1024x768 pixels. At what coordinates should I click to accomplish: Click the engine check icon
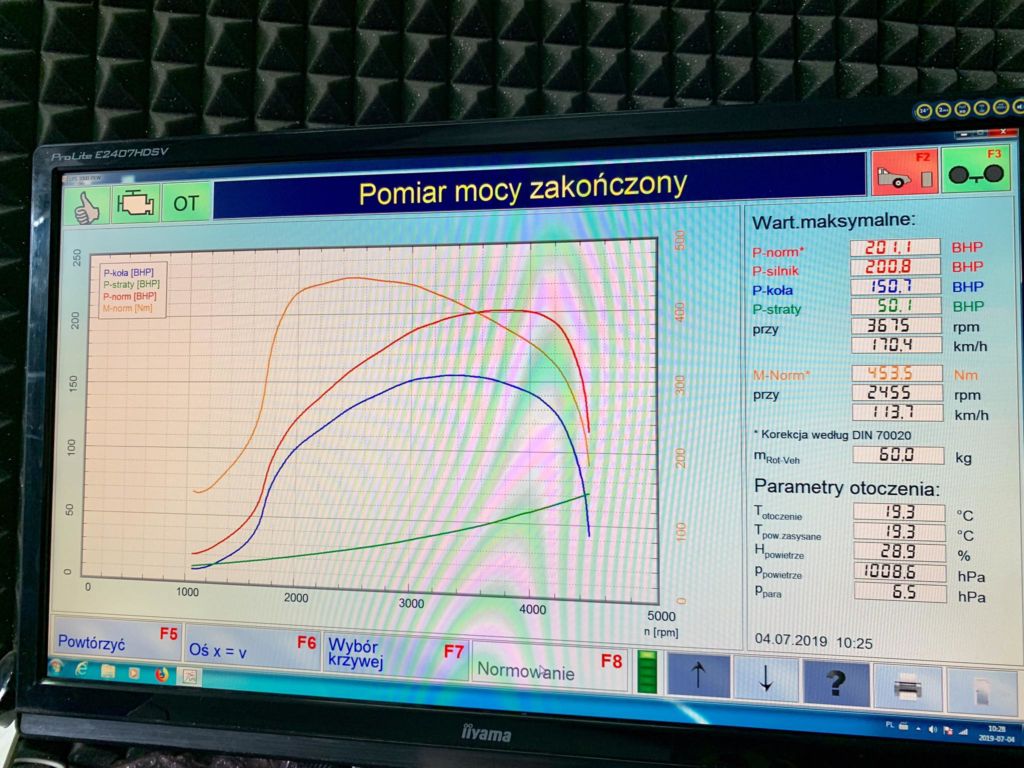136,203
